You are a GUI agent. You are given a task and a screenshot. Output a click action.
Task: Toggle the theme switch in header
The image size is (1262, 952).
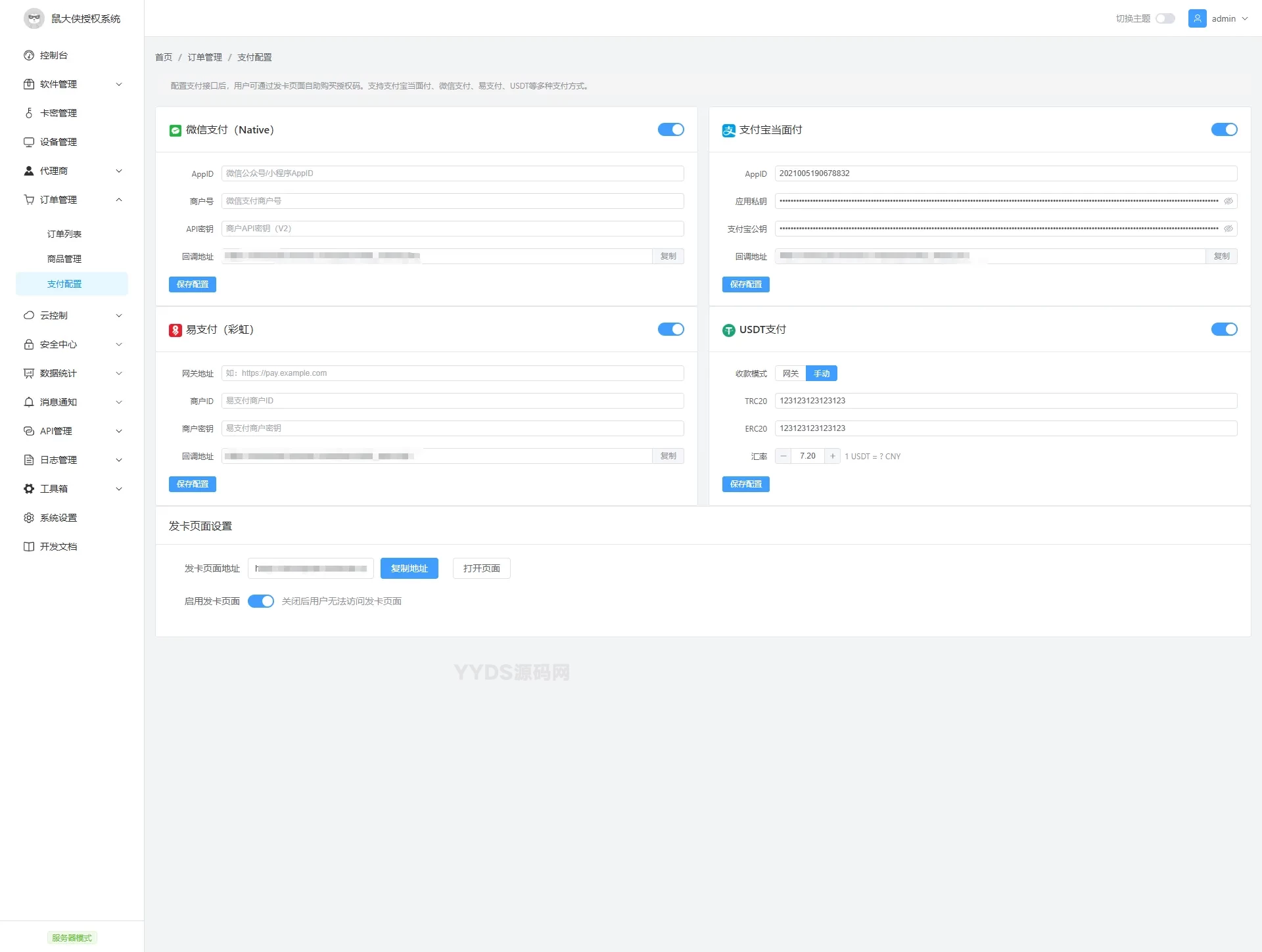(x=1165, y=18)
